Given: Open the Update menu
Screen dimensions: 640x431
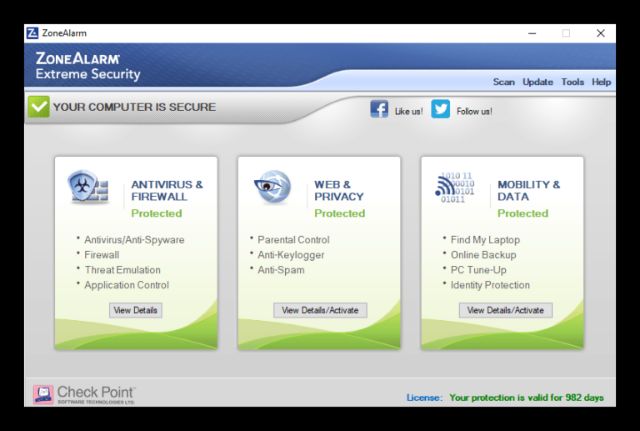Looking at the screenshot, I should pos(537,82).
